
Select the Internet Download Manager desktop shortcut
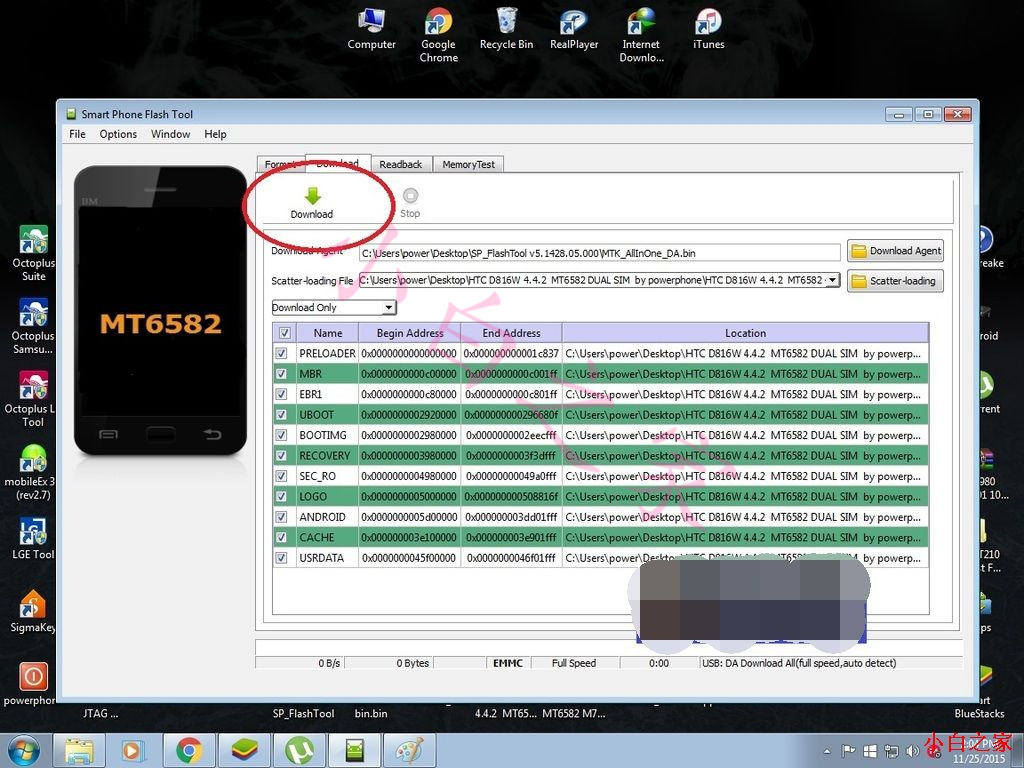(x=641, y=35)
